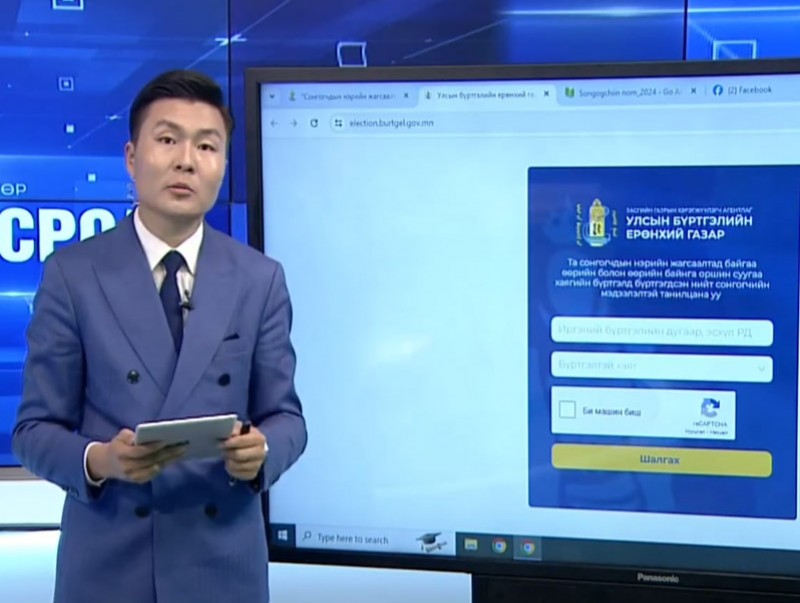Click the browser back arrow
This screenshot has width=800, height=603.
pyautogui.click(x=275, y=123)
